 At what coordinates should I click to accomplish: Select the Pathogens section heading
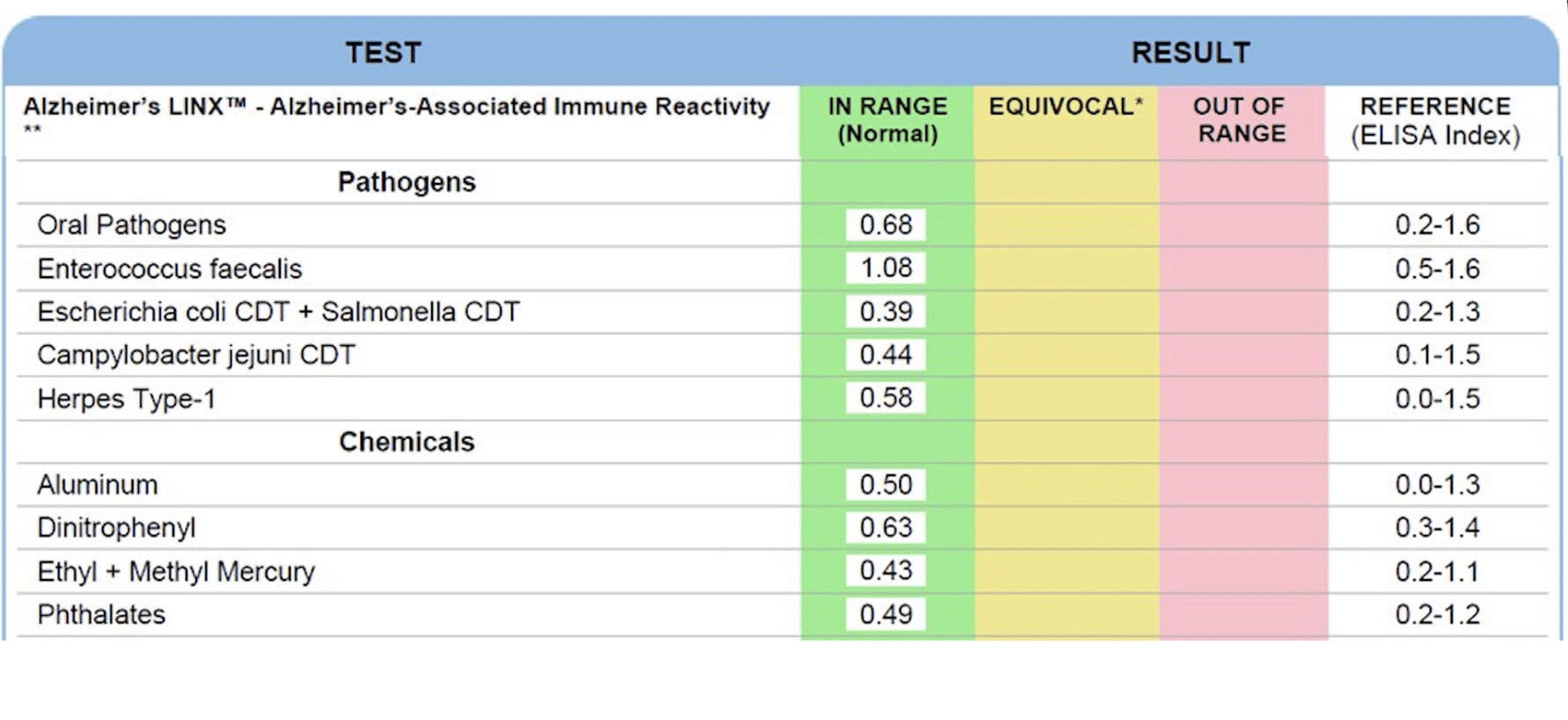(407, 182)
